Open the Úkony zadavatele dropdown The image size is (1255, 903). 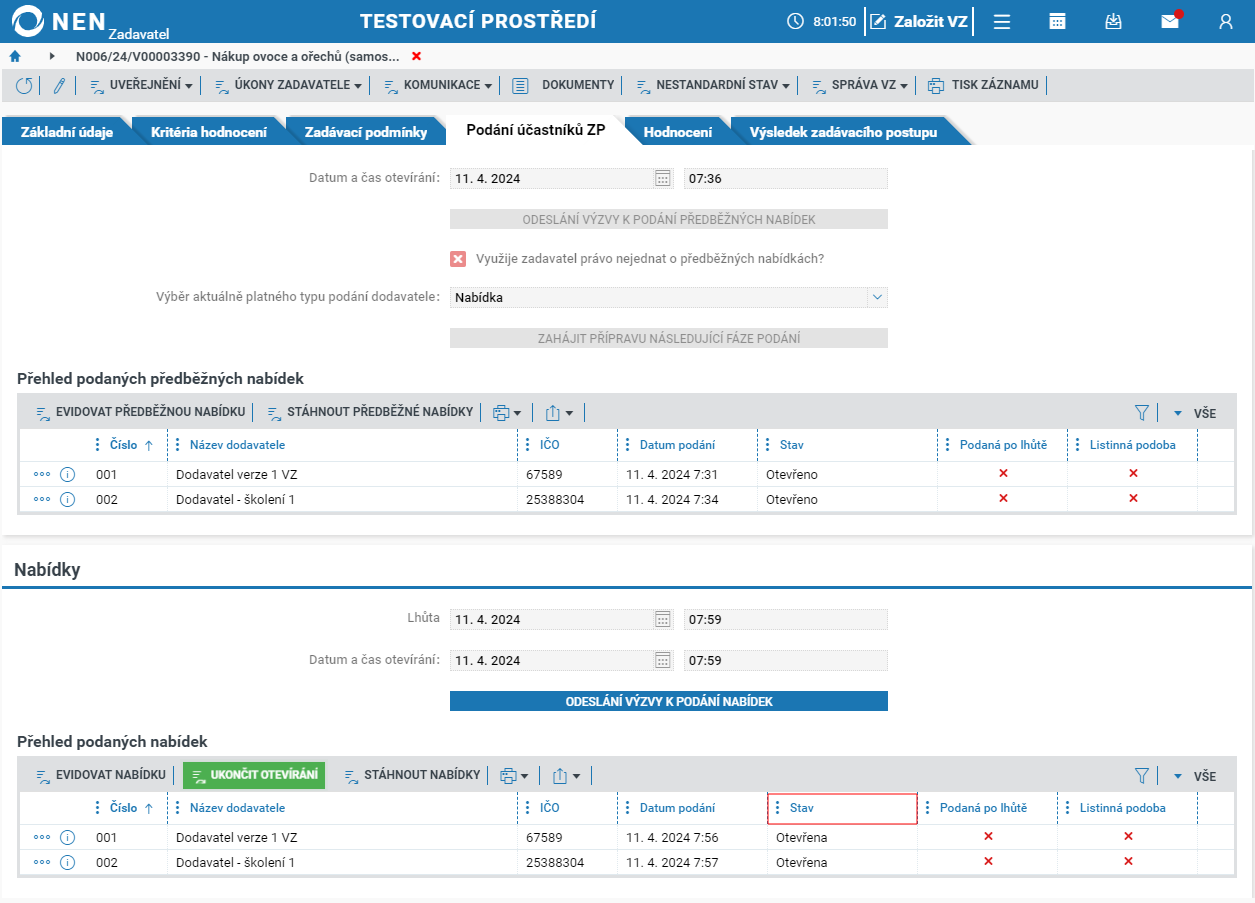(x=288, y=85)
